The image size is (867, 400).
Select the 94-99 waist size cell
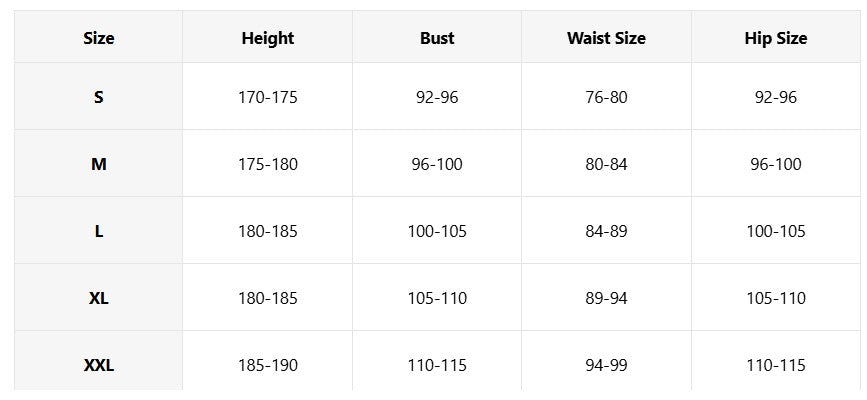(606, 362)
